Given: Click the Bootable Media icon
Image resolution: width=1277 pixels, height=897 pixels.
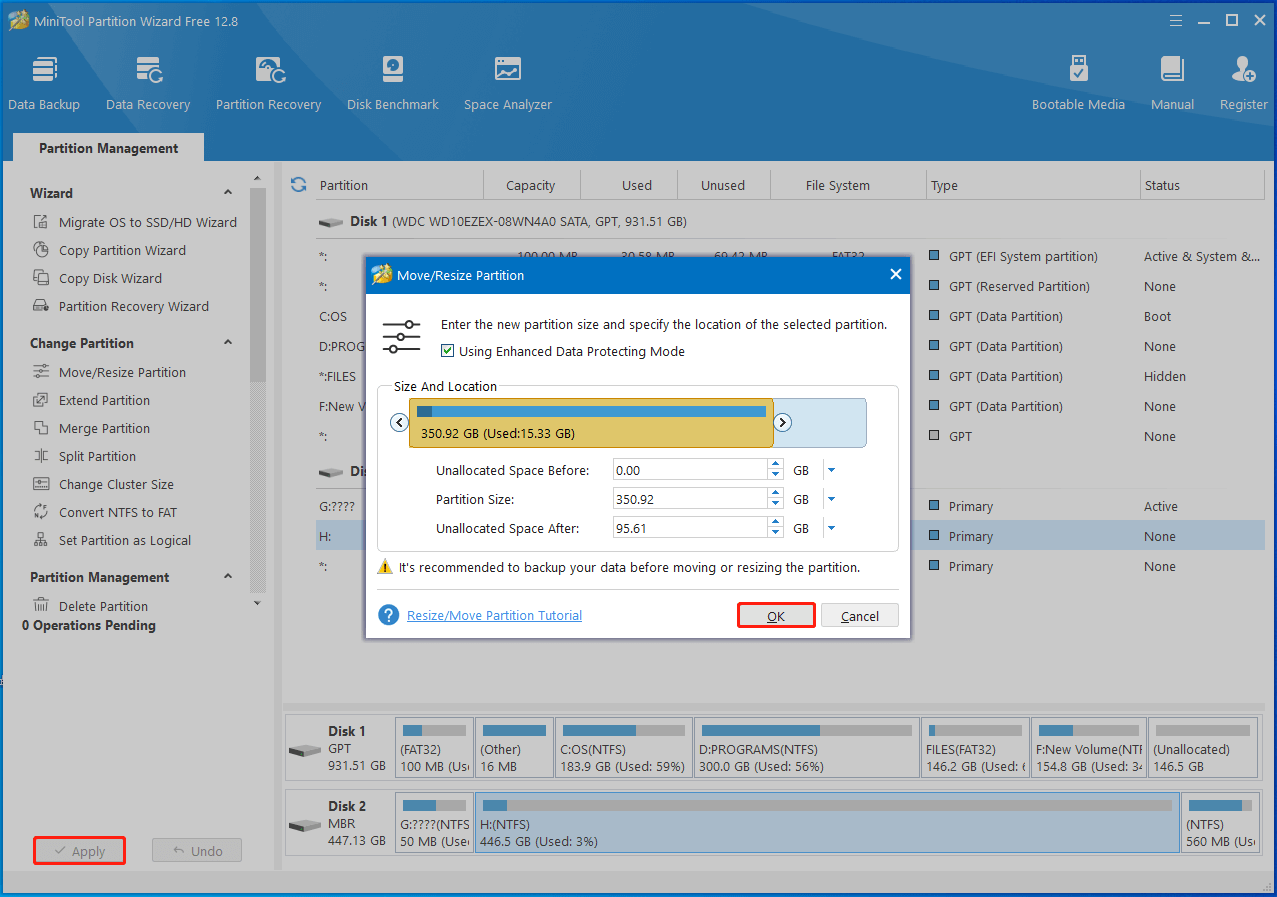Looking at the screenshot, I should pyautogui.click(x=1078, y=82).
